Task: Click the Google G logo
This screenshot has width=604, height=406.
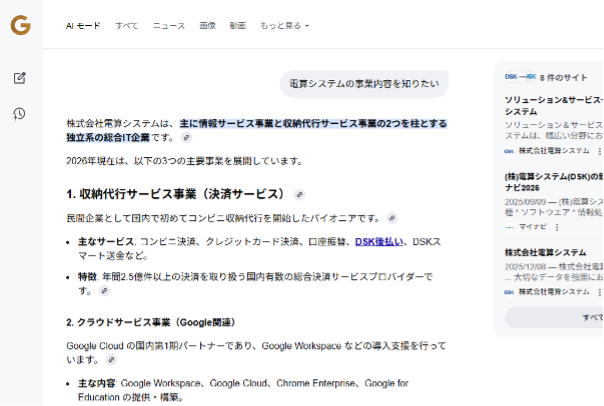Action: point(20,25)
